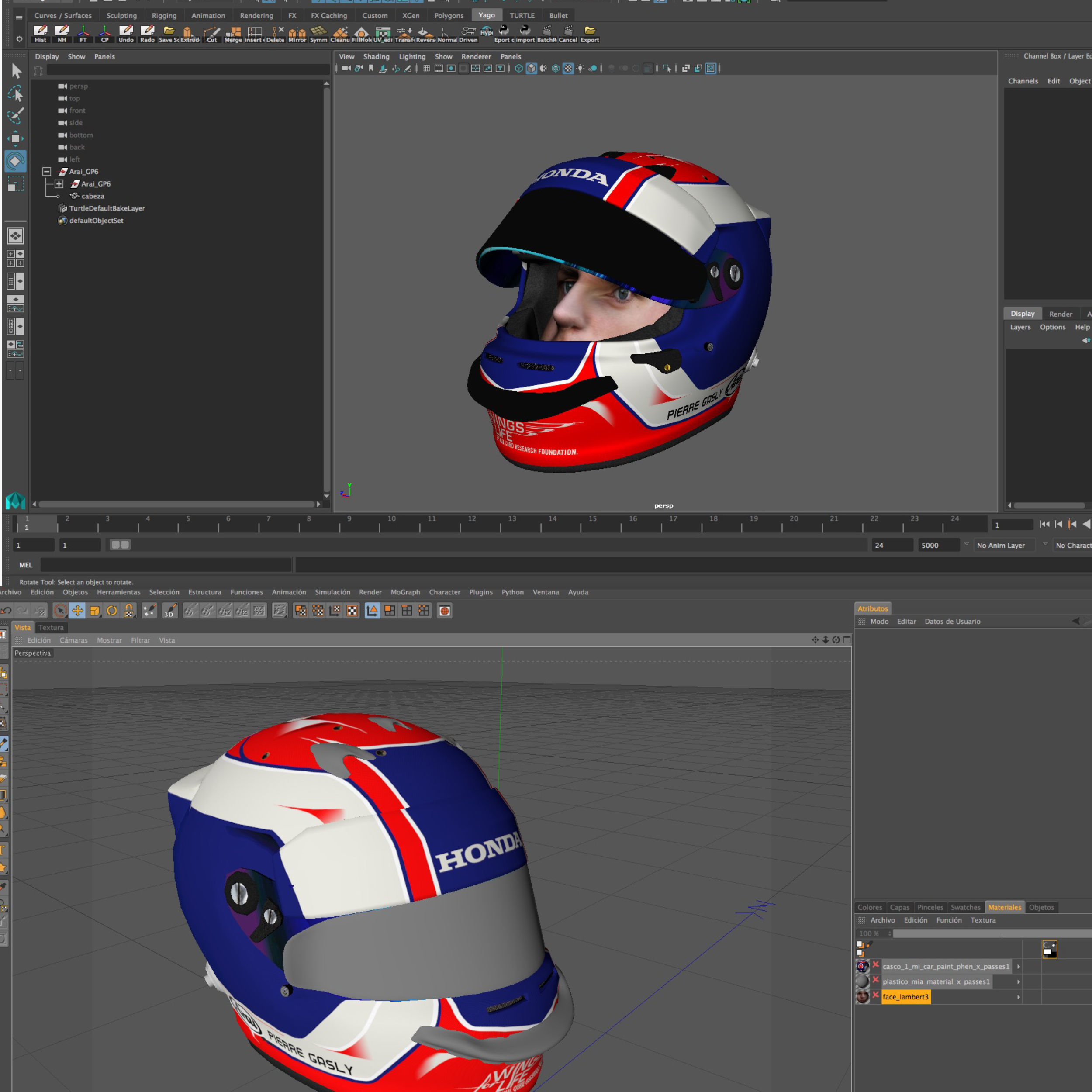This screenshot has width=1092, height=1092.
Task: Click the Render layer tab button
Action: 1061,314
